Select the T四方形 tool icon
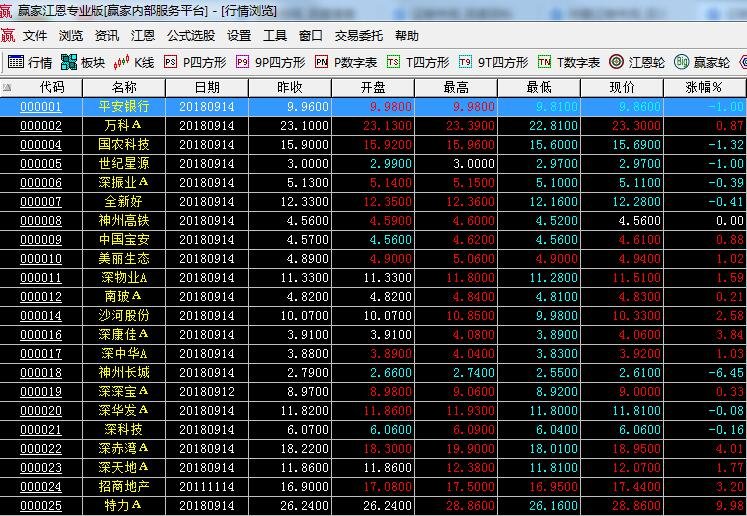This screenshot has width=747, height=516. click(394, 62)
